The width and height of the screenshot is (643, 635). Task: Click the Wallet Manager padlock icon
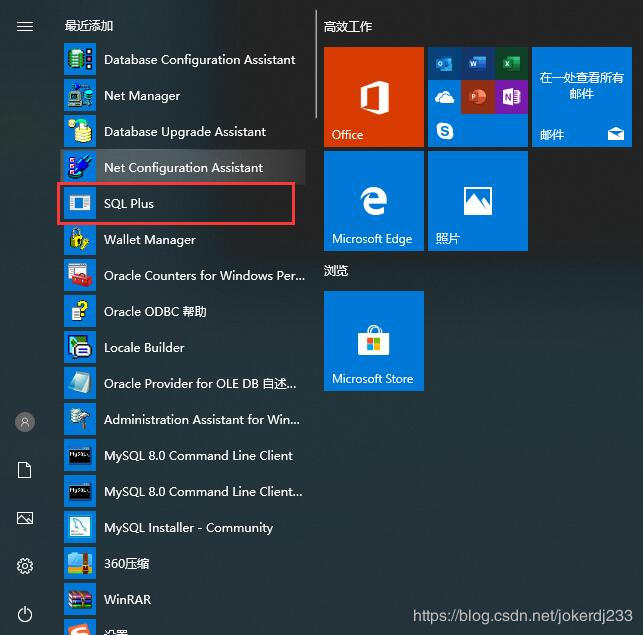[x=80, y=239]
